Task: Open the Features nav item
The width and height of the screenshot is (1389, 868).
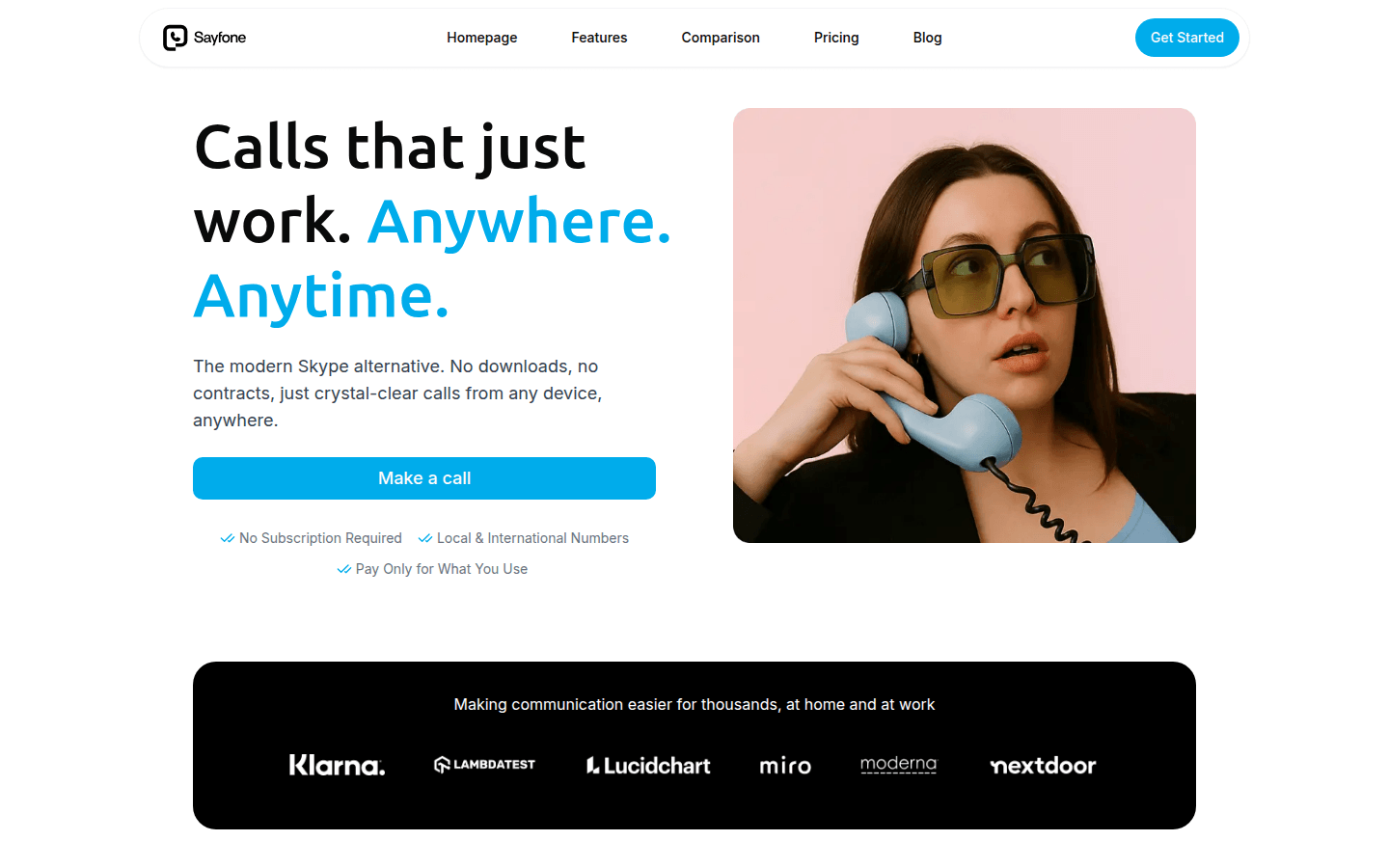Action: tap(599, 38)
